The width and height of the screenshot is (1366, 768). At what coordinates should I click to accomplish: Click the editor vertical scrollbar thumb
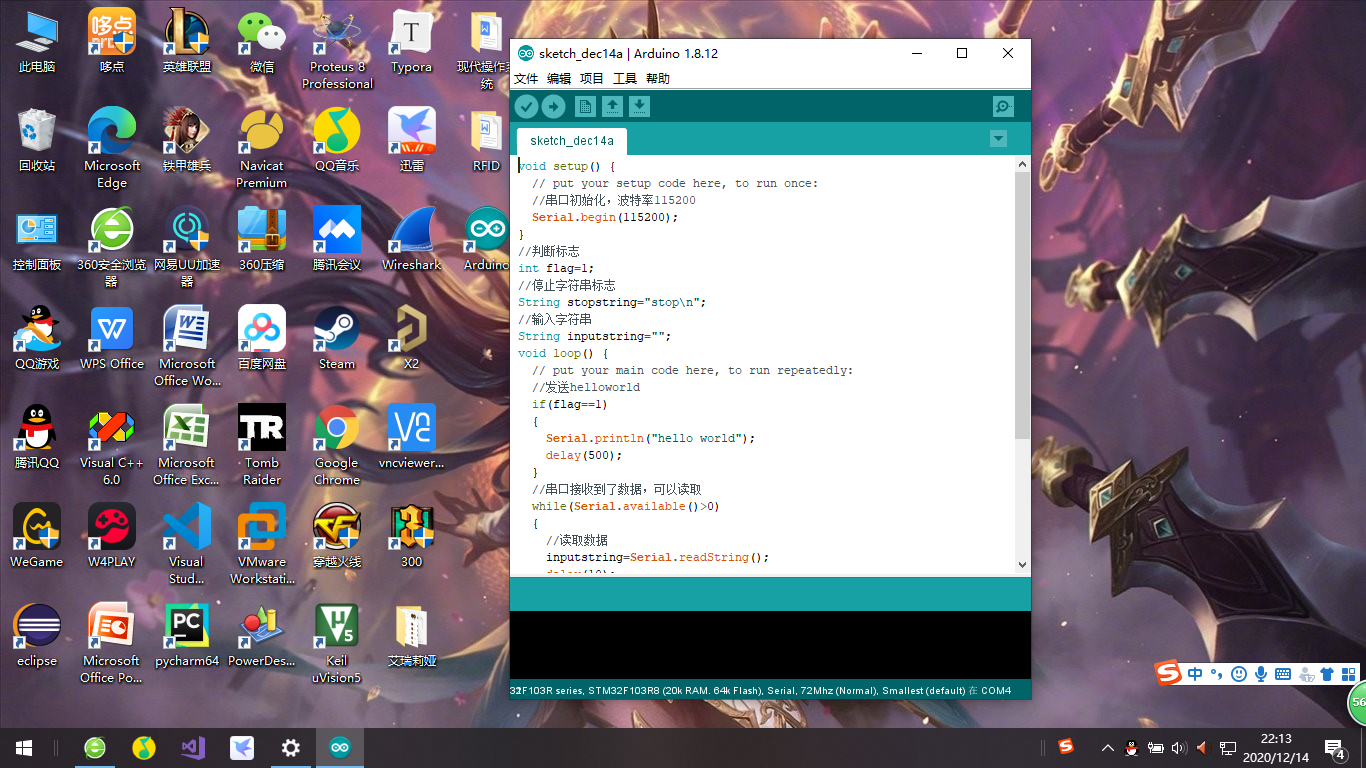1022,305
